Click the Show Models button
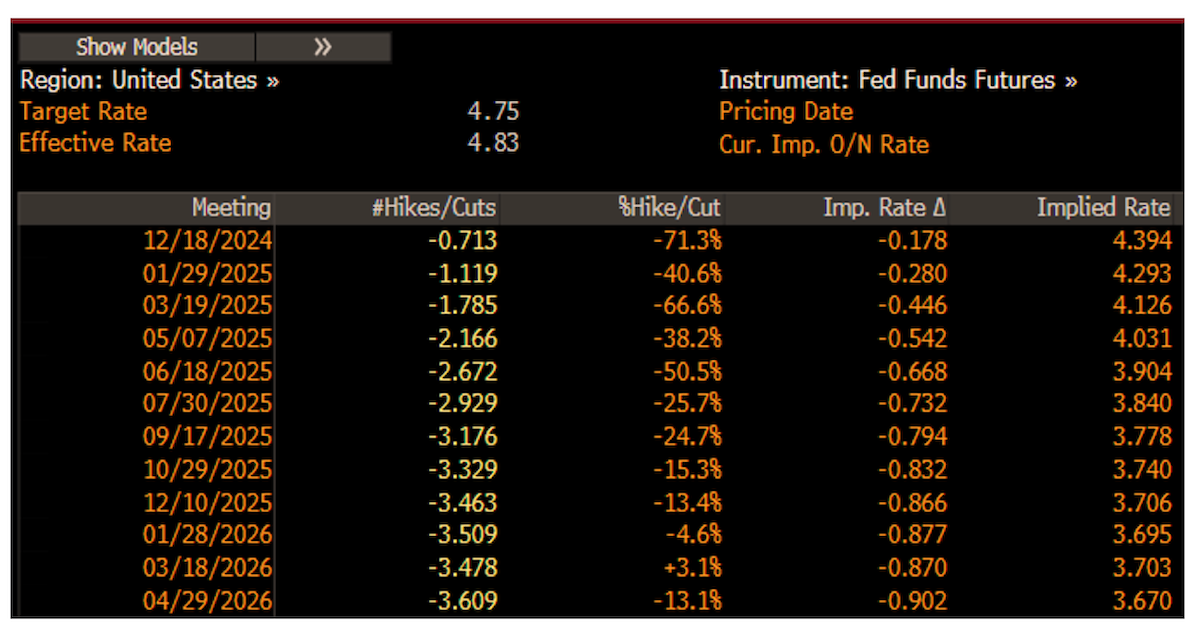Viewport: 1200px width, 628px height. coord(136,47)
